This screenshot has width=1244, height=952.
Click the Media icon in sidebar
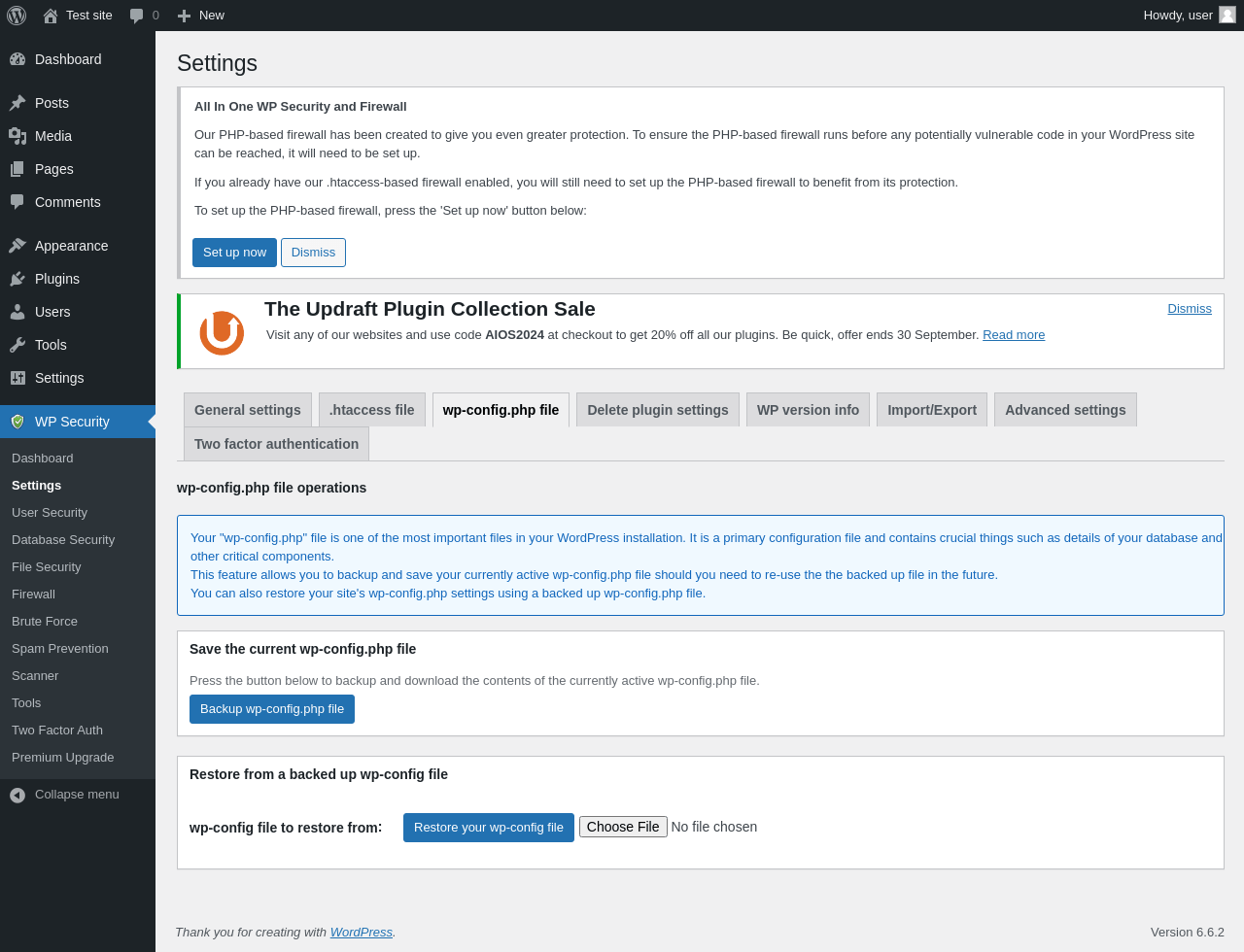click(x=17, y=136)
